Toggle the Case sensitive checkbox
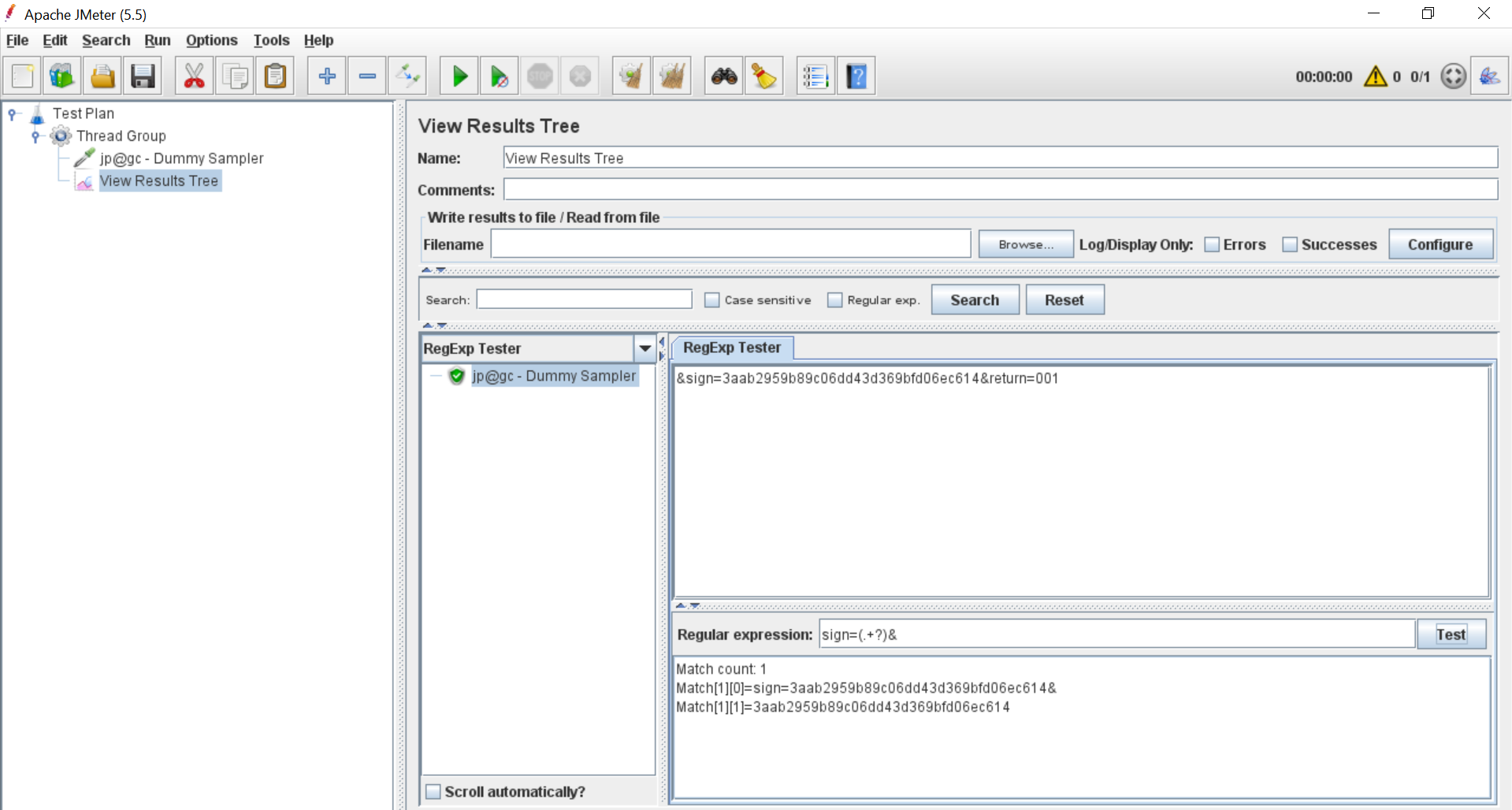The width and height of the screenshot is (1512, 810). tap(712, 300)
